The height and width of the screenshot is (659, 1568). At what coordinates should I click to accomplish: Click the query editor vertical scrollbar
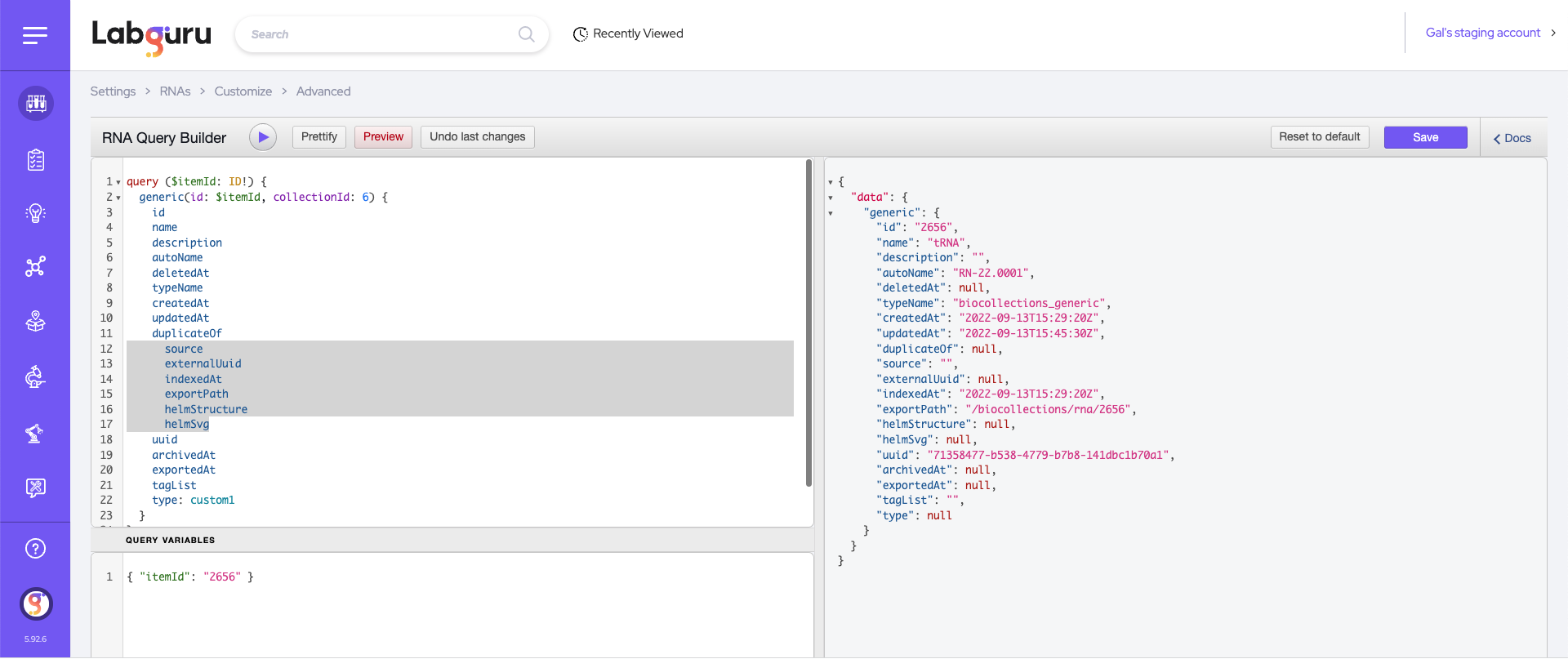point(808,323)
